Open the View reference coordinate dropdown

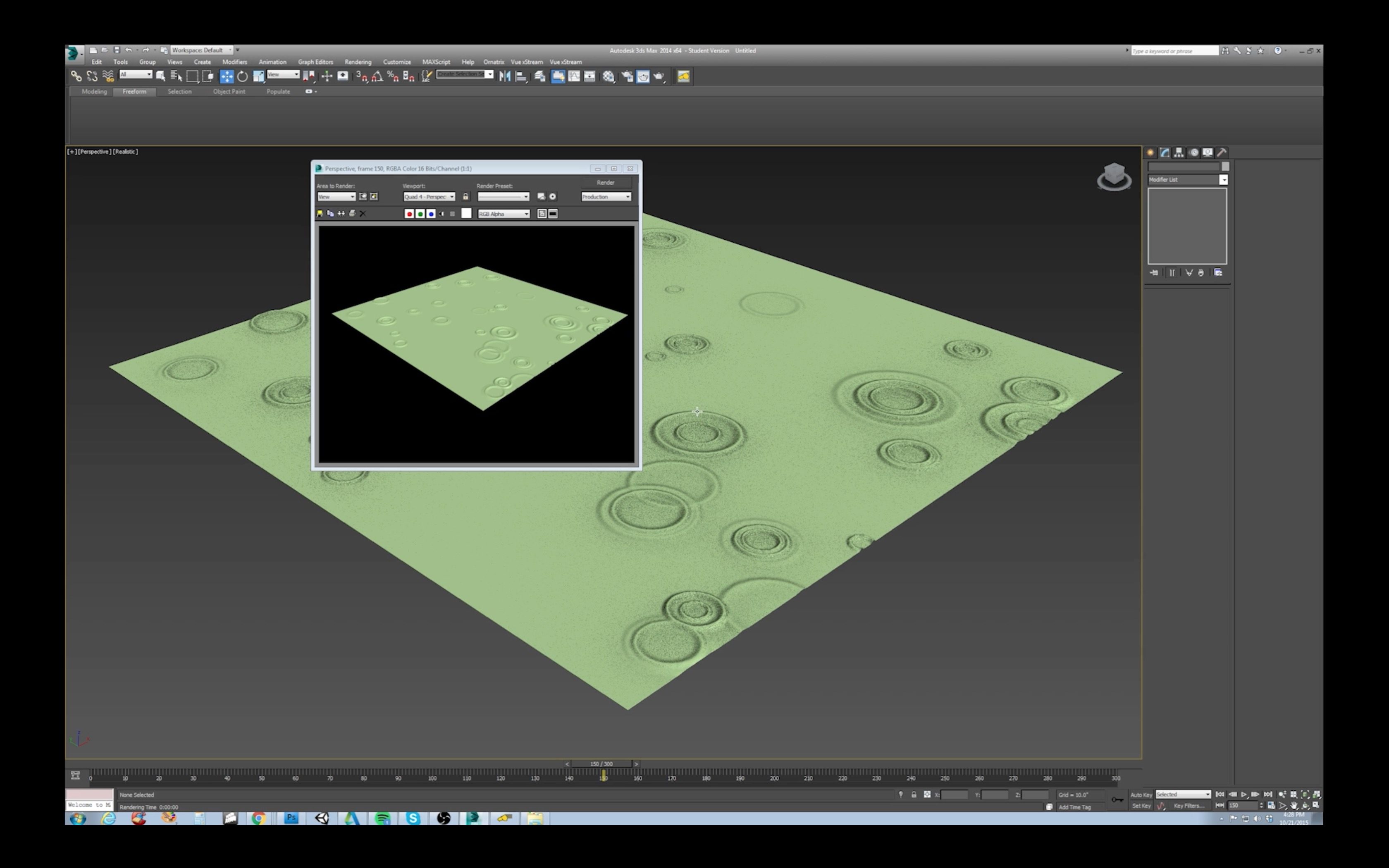tap(283, 75)
